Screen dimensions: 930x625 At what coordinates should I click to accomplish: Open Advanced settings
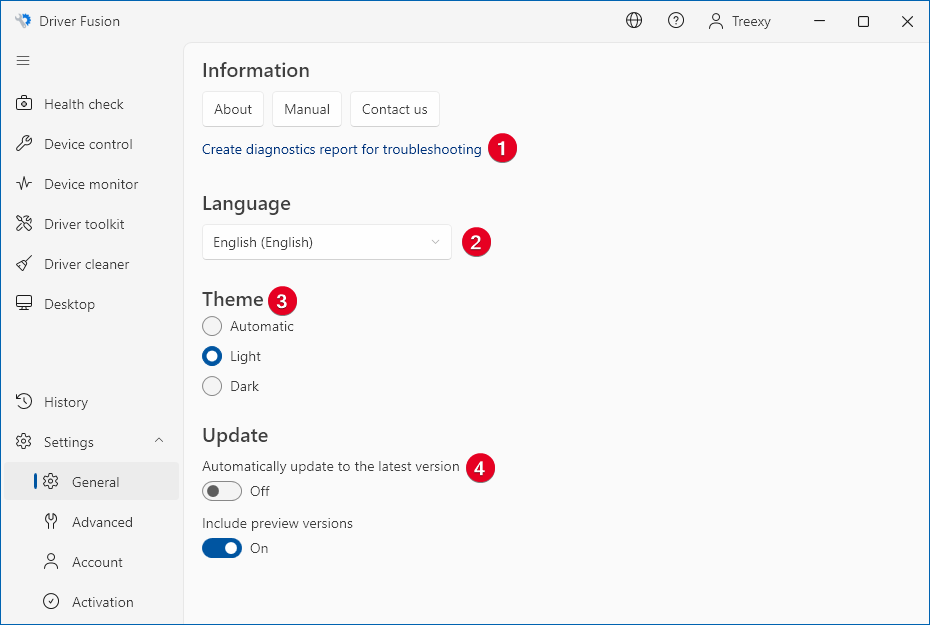coord(92,522)
